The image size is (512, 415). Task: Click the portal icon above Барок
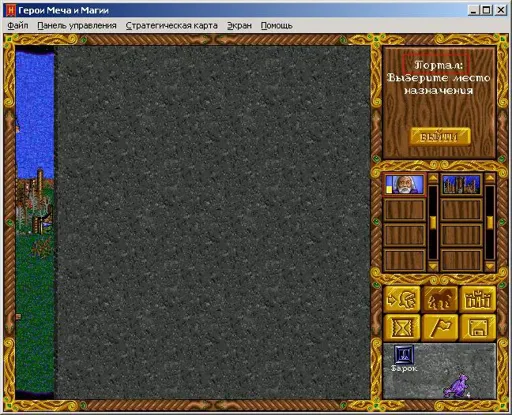pyautogui.click(x=404, y=354)
